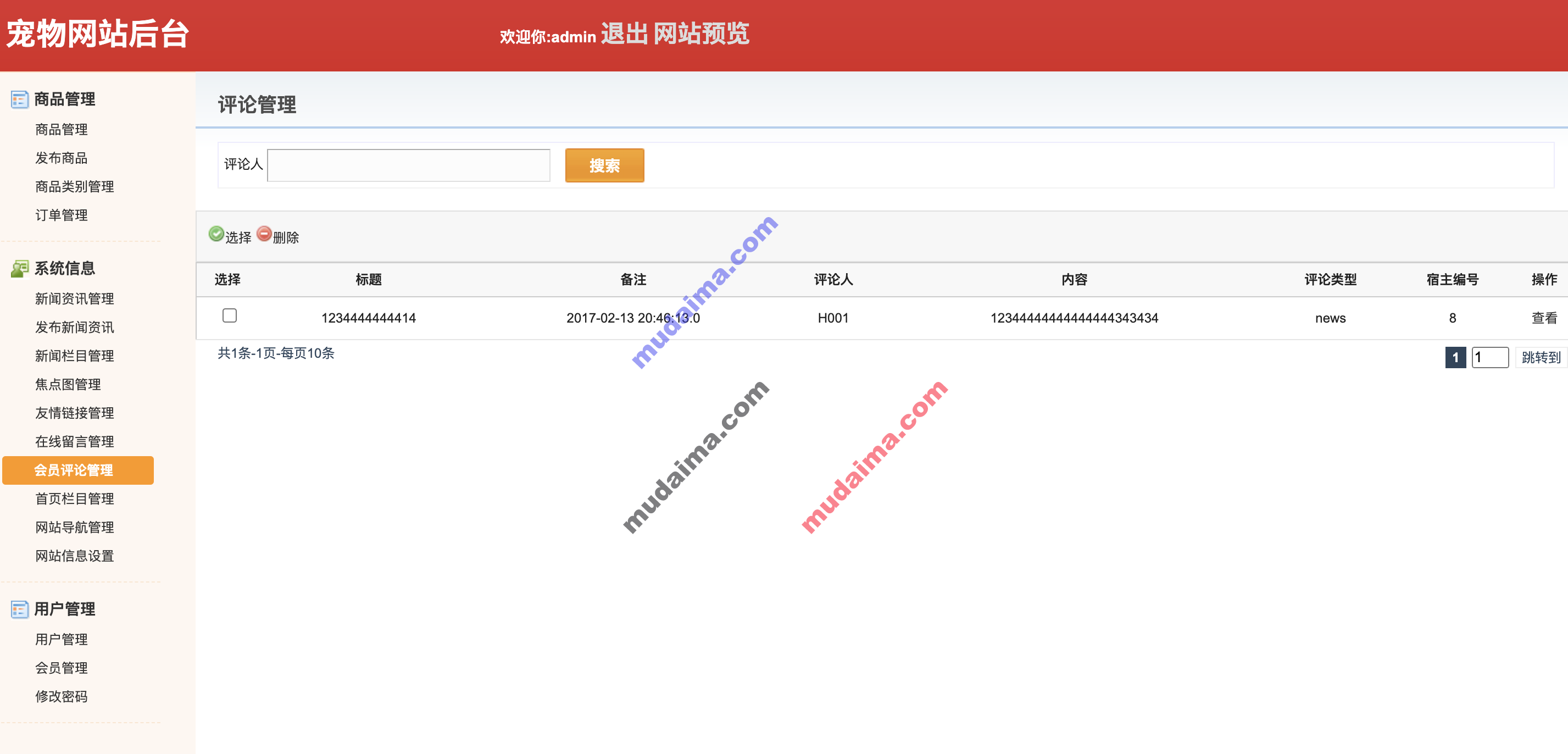Open 商品类别管理 in the sidebar
The width and height of the screenshot is (1568, 754).
pyautogui.click(x=75, y=187)
